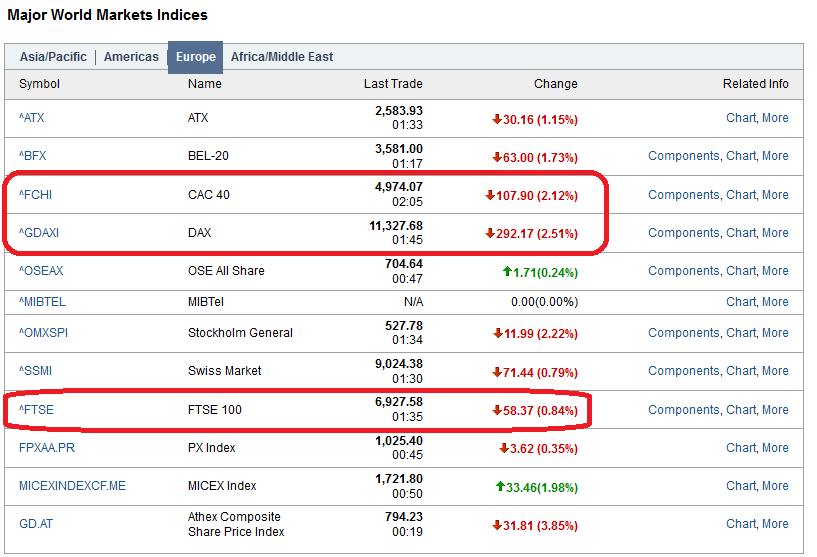
Task: Open Components link for DAX row
Action: click(x=684, y=233)
